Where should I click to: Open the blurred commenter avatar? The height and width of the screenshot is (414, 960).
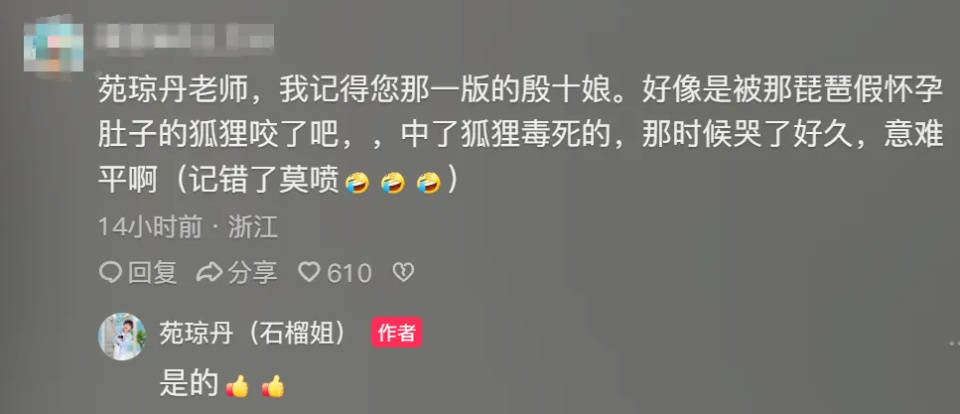coord(54,43)
